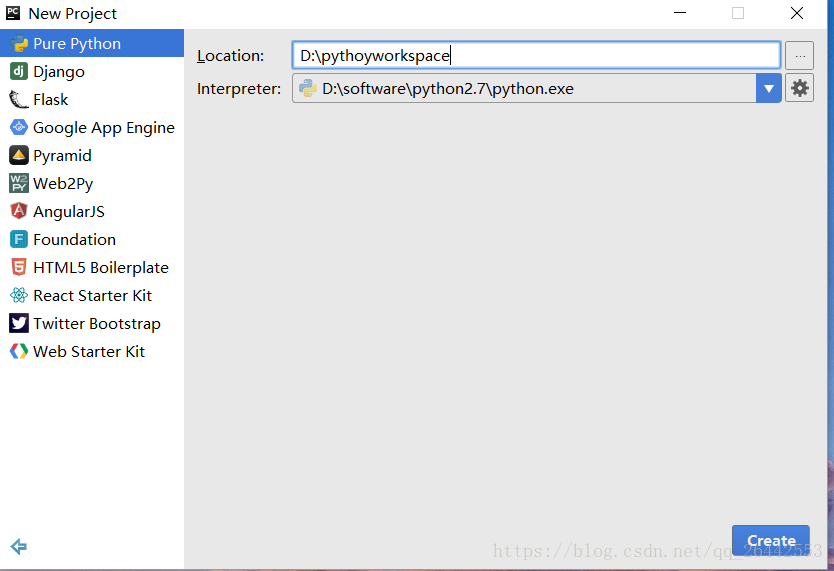834x571 pixels.
Task: Select Google App Engine project type
Action: coord(92,128)
